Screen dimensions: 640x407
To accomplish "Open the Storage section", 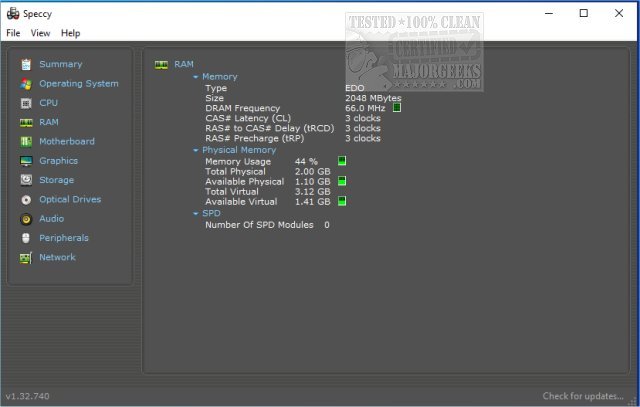I will tap(57, 180).
